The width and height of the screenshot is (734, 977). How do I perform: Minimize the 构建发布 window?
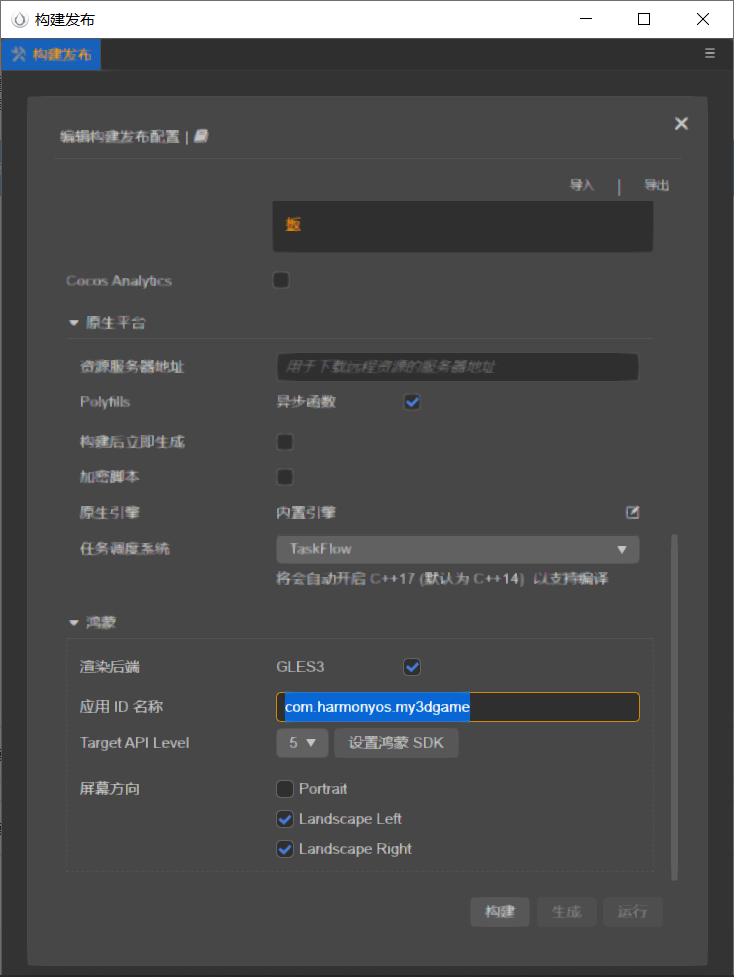pos(586,19)
